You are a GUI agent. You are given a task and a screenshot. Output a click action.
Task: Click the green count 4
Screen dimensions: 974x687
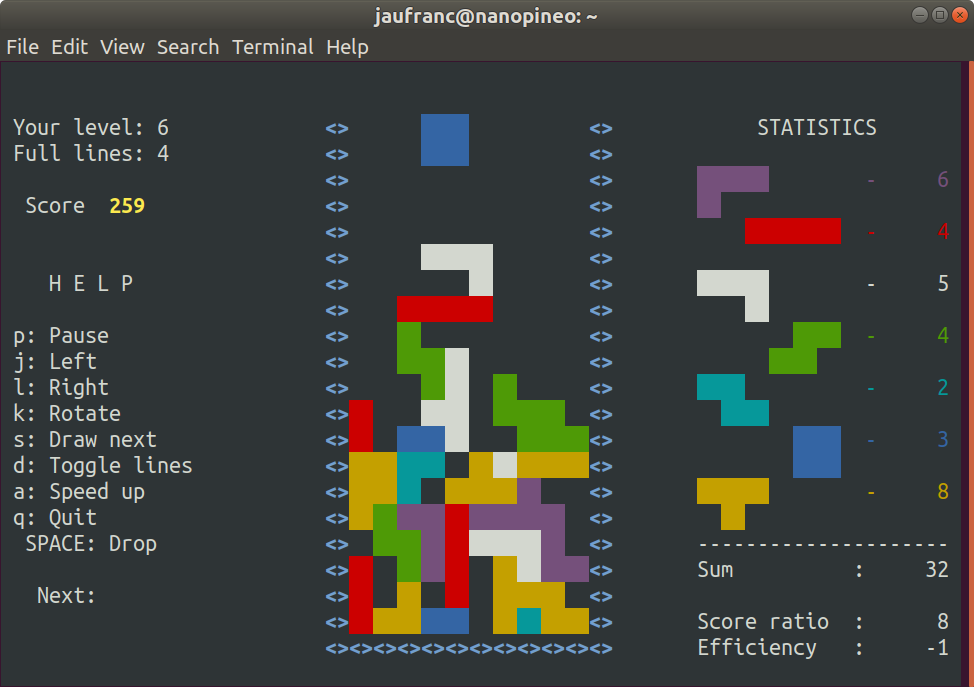tap(943, 335)
